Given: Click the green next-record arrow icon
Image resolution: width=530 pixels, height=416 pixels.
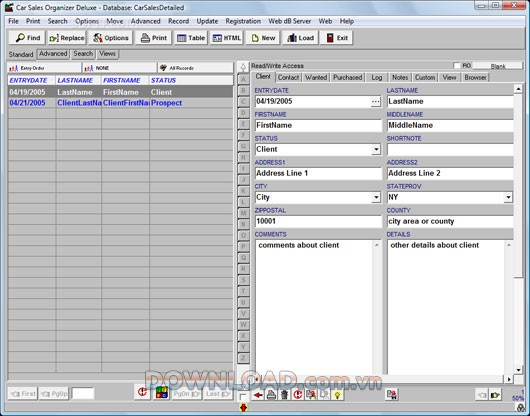Looking at the screenshot, I should pyautogui.click(x=495, y=394).
